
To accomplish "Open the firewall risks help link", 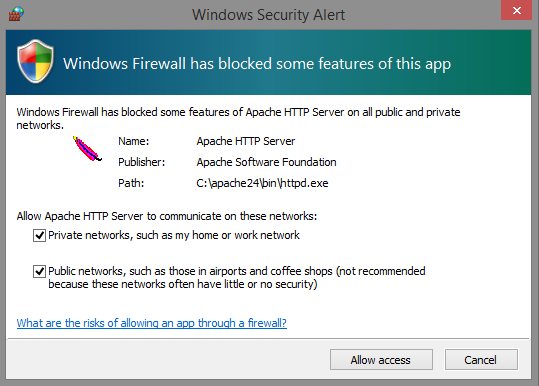I will [152, 323].
